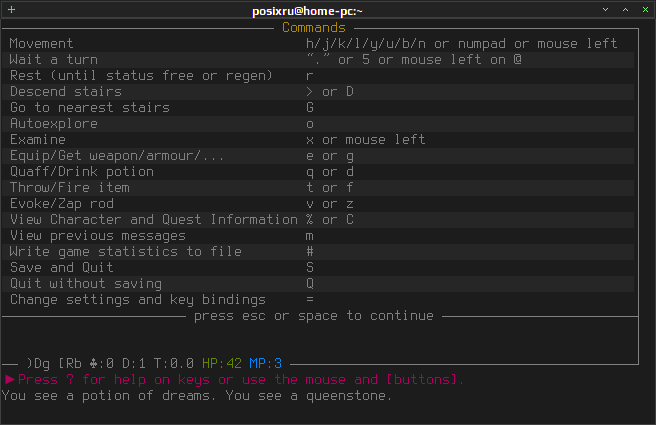
Task: Click the 'q or d' key binding
Action: (x=330, y=172)
